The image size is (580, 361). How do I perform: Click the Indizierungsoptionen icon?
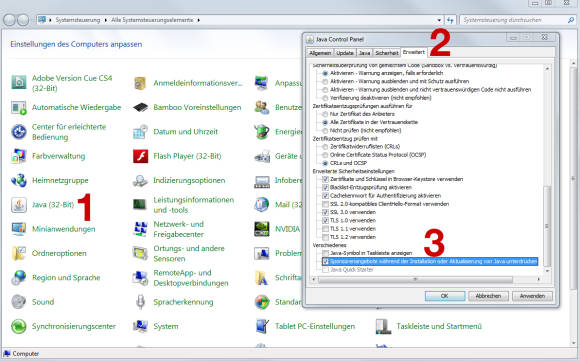(140, 180)
